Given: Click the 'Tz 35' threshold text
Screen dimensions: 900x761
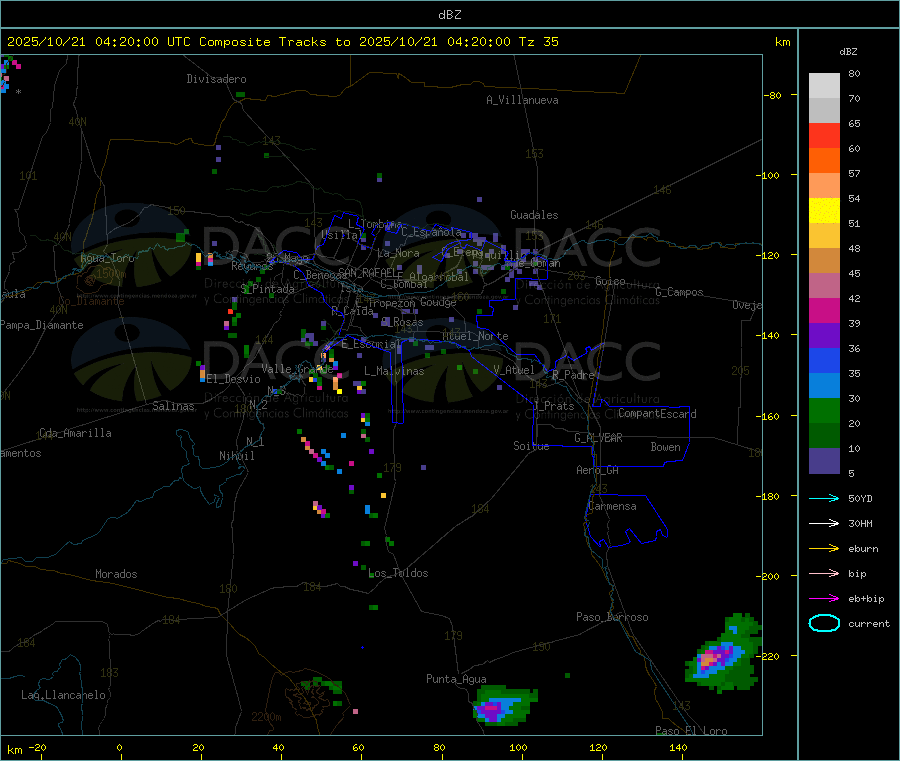Looking at the screenshot, I should 538,42.
